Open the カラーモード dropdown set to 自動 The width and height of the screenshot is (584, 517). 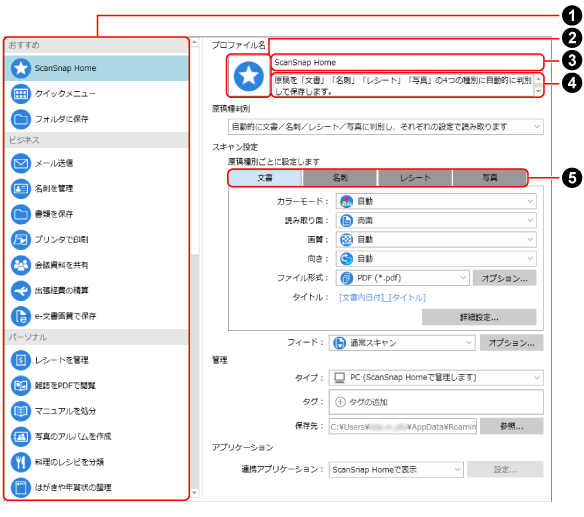436,201
